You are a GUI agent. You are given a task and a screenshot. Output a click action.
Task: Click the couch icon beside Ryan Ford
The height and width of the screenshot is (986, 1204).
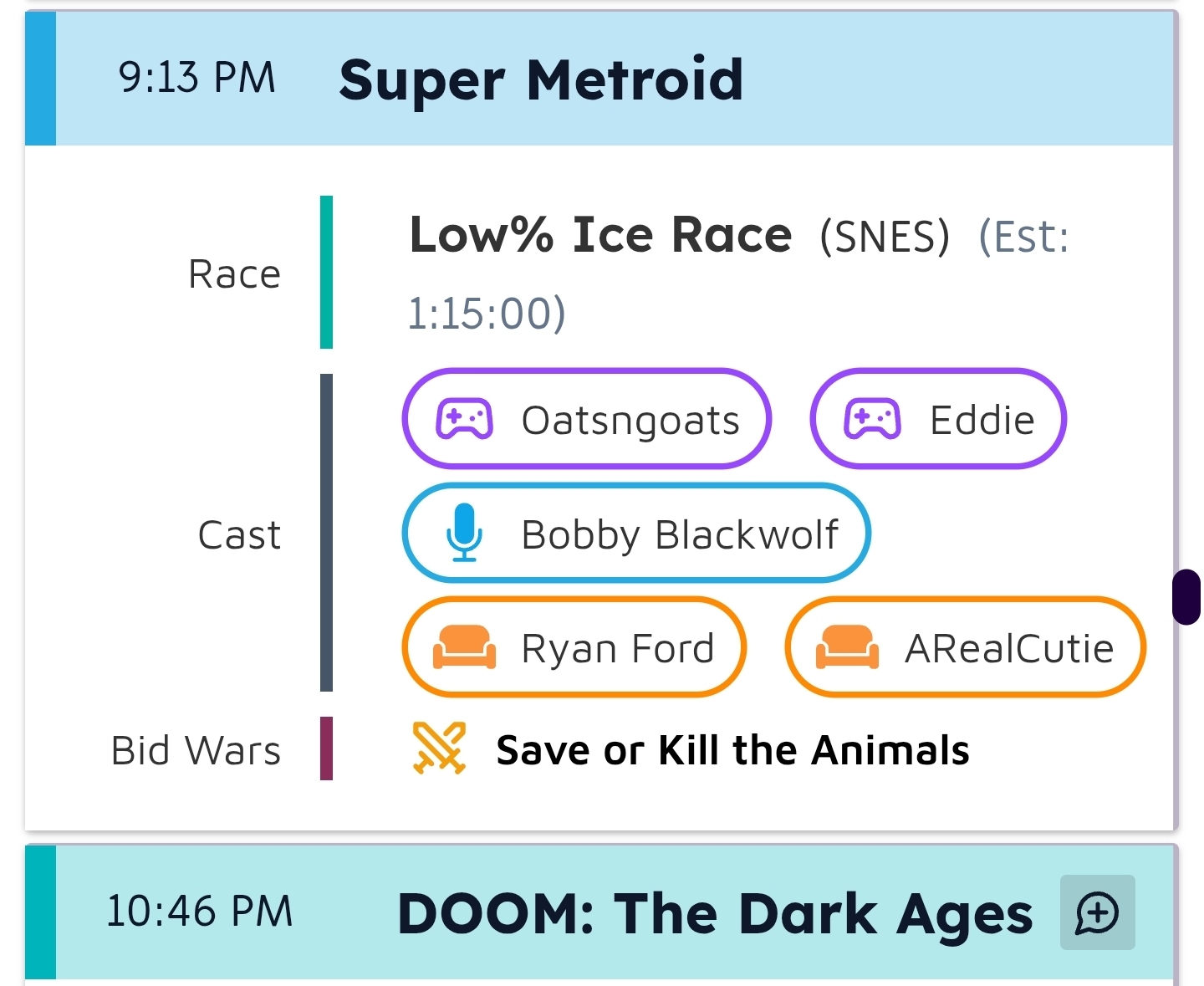pos(464,647)
